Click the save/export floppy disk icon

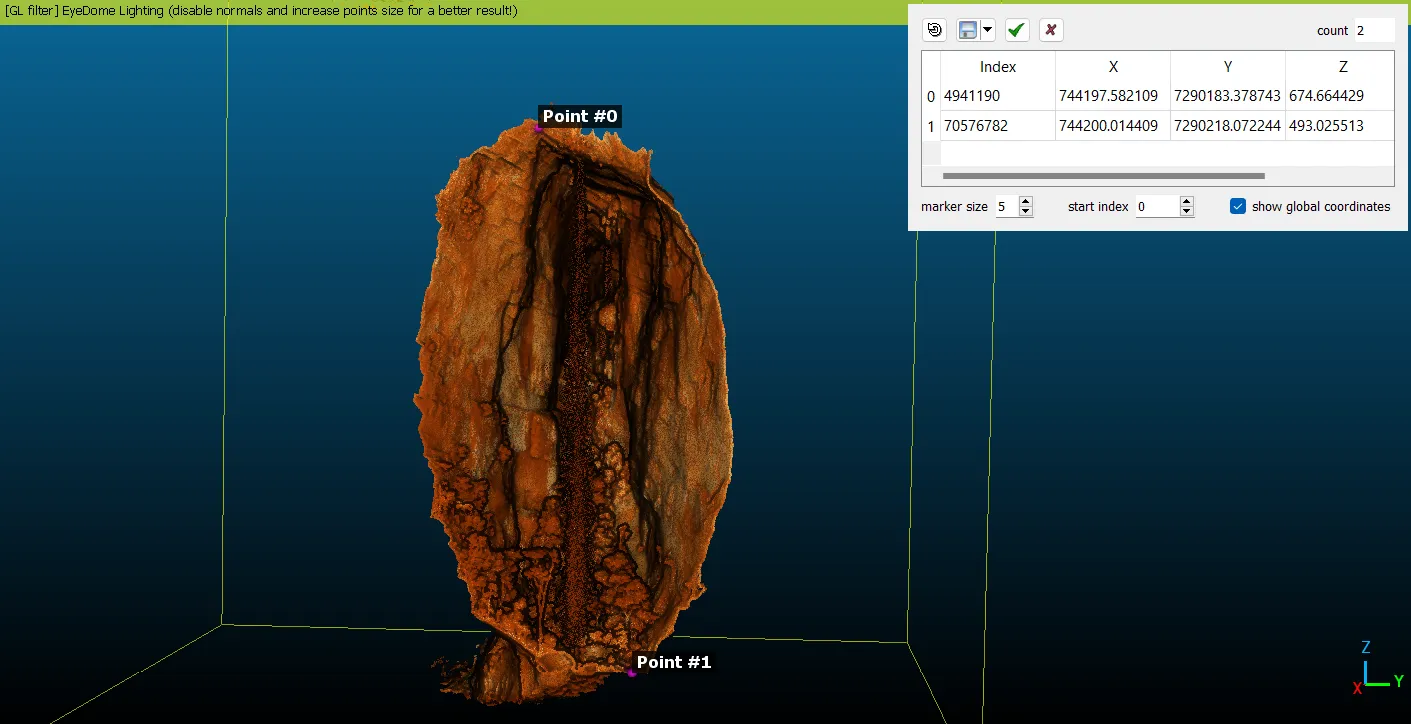967,30
